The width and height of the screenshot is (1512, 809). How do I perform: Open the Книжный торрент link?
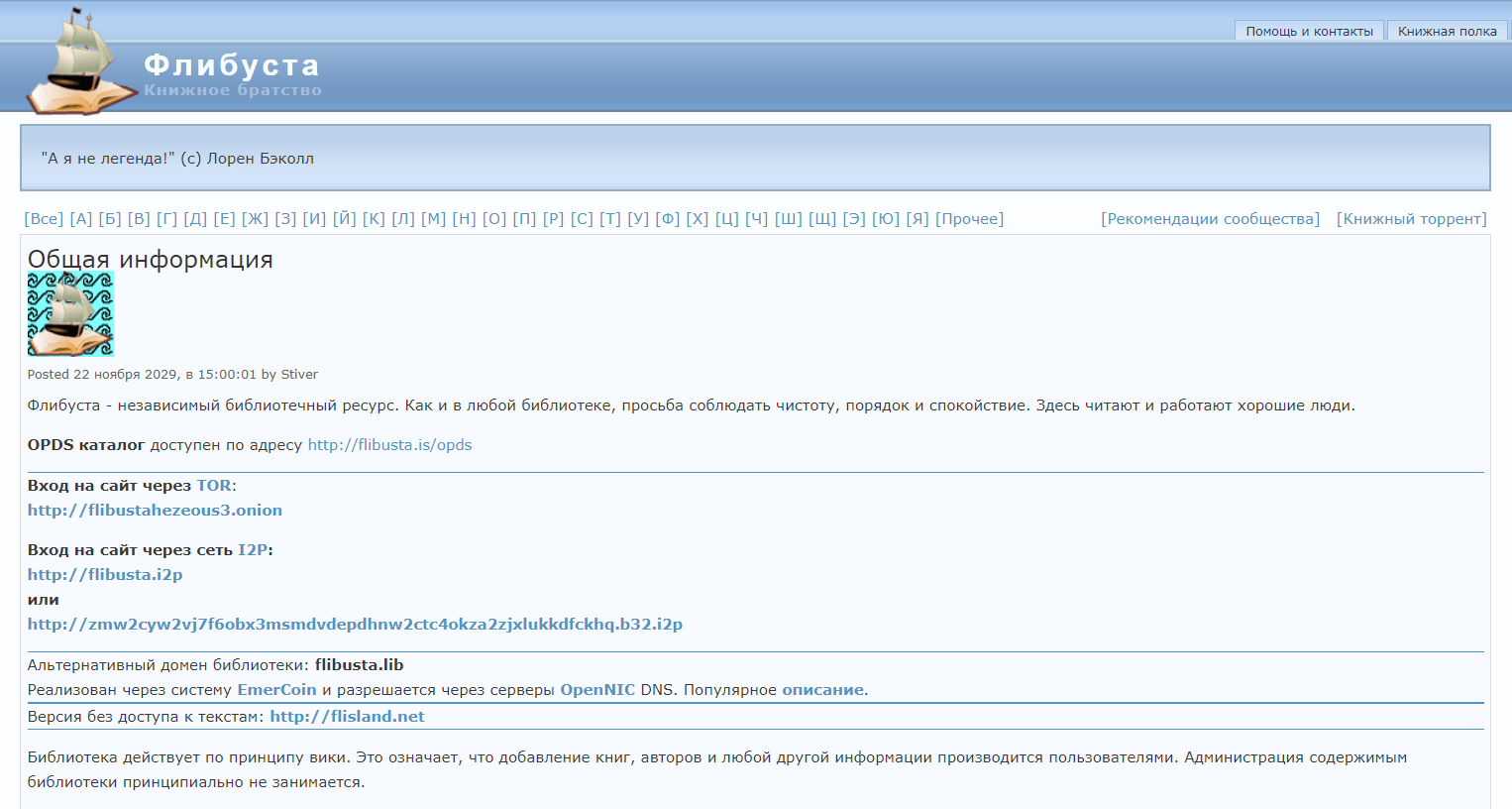tap(1411, 219)
